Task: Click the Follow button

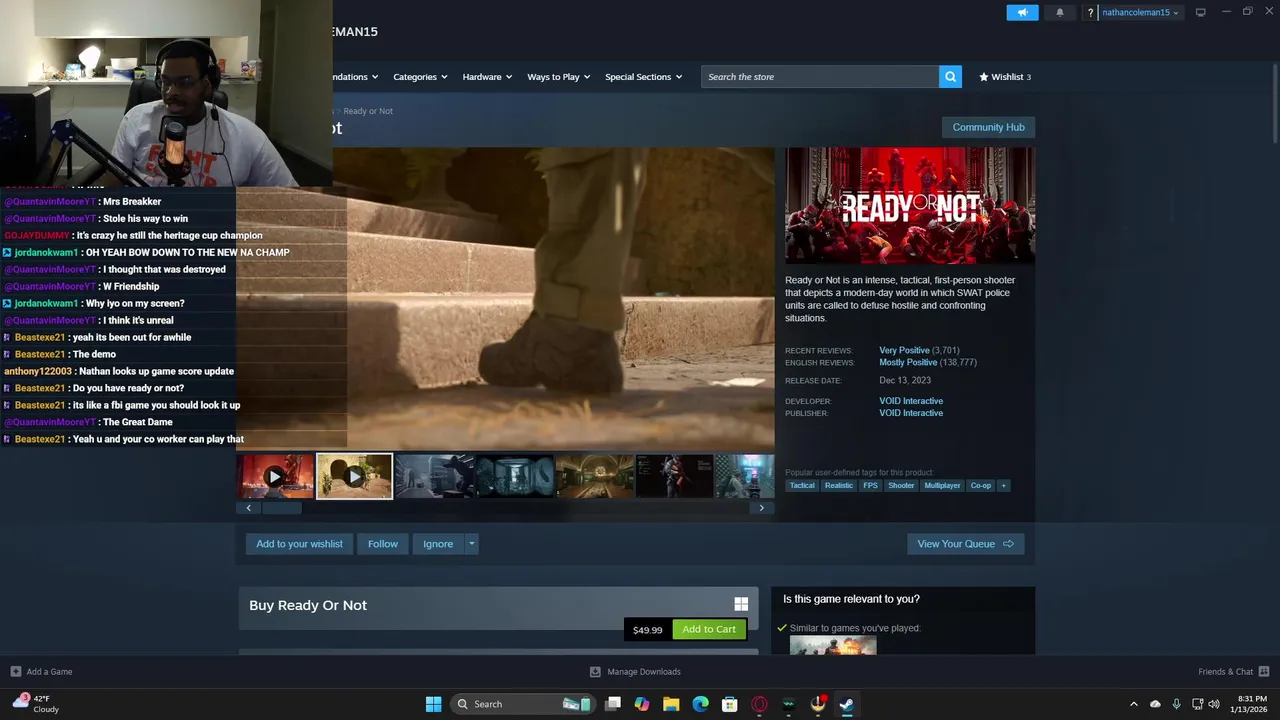Action: (383, 544)
